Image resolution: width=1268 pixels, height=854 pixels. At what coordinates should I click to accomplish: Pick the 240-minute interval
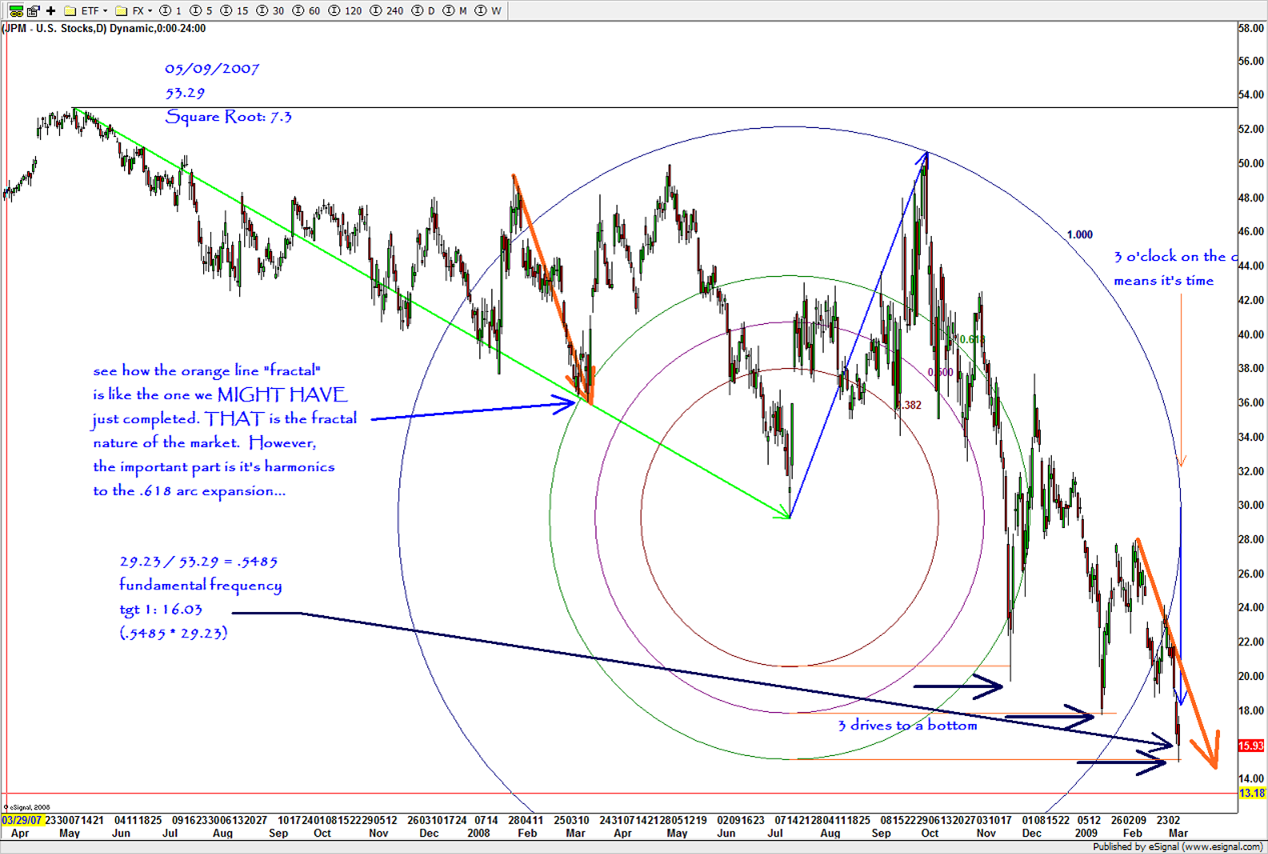pyautogui.click(x=385, y=11)
